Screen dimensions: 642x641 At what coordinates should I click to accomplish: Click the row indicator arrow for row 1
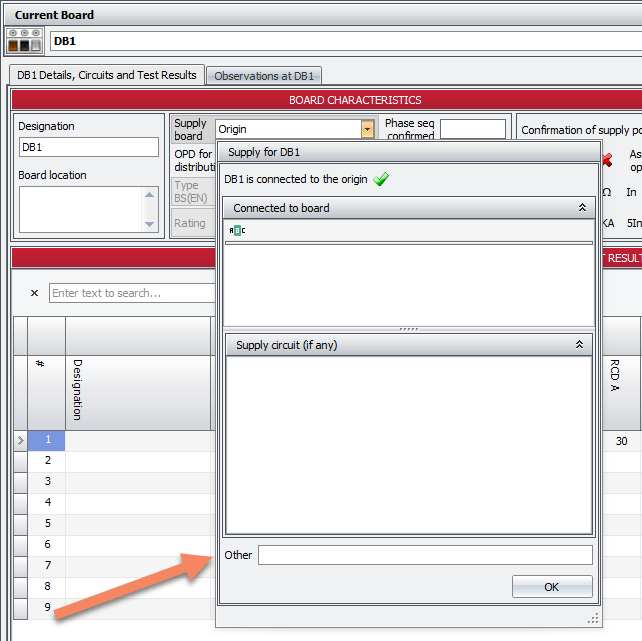pos(20,440)
